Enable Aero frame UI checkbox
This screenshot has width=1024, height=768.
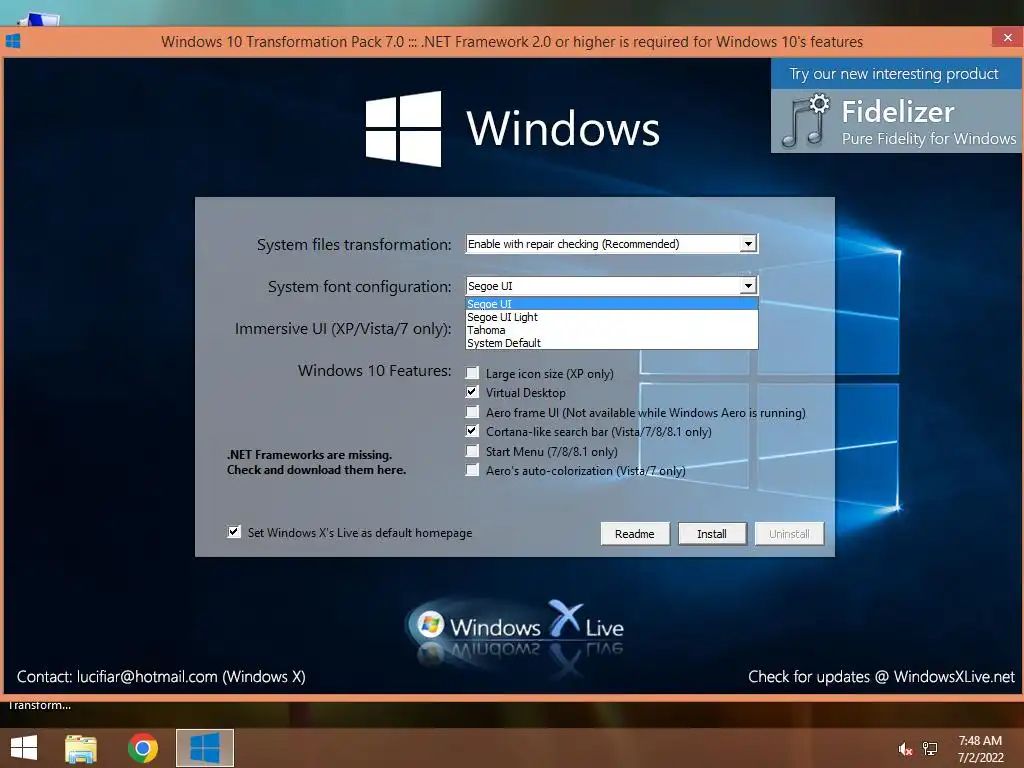pos(472,411)
